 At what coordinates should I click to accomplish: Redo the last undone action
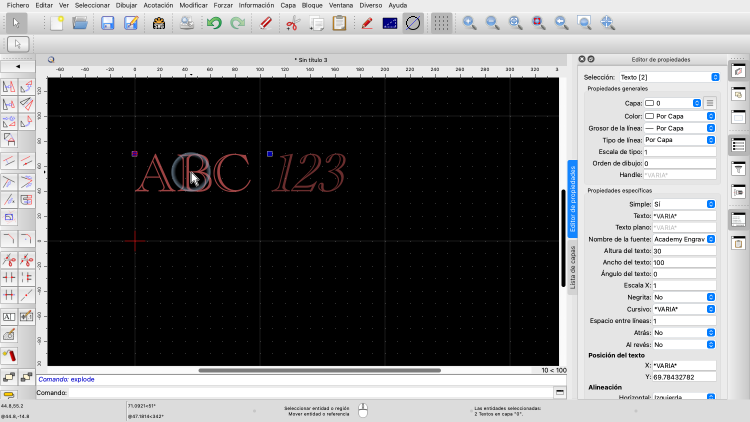(238, 23)
